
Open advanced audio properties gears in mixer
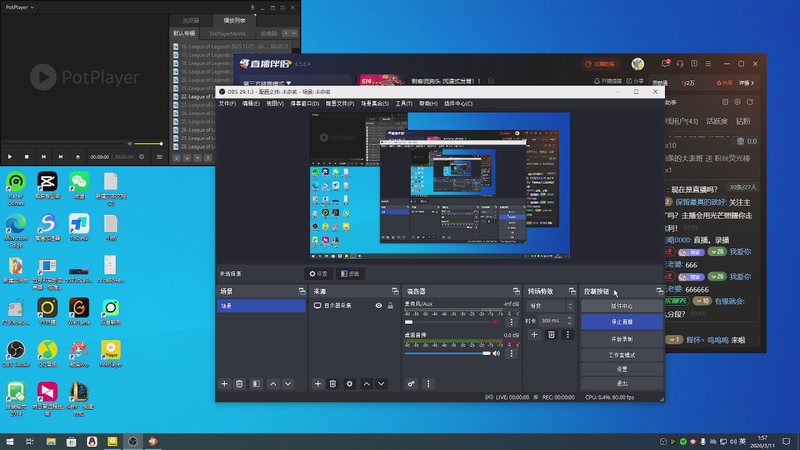tap(411, 384)
